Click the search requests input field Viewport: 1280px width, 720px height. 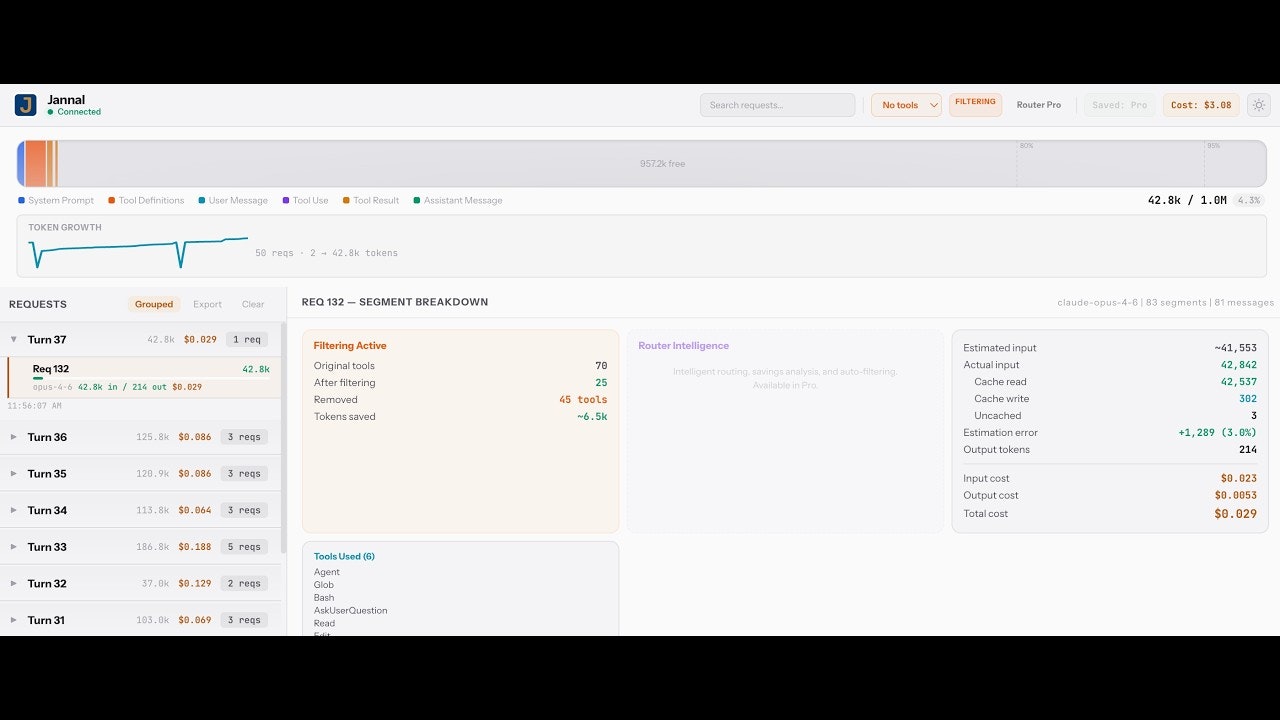(x=777, y=104)
